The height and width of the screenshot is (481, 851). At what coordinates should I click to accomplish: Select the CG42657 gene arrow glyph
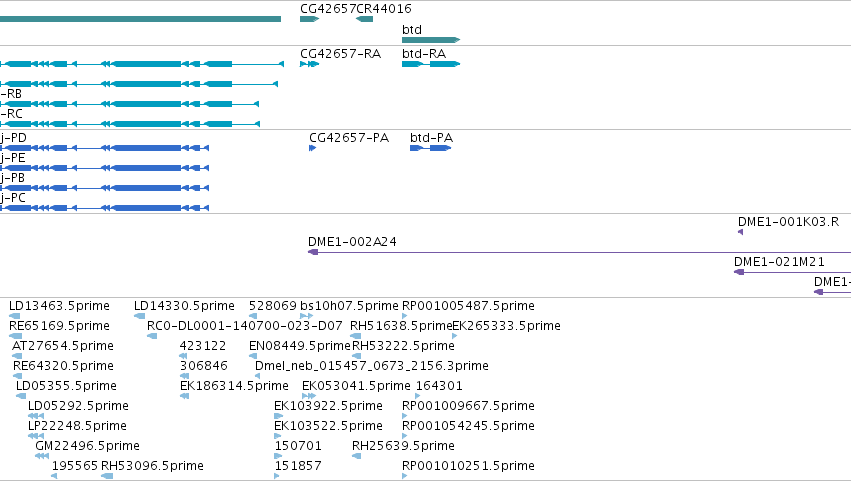click(x=309, y=19)
